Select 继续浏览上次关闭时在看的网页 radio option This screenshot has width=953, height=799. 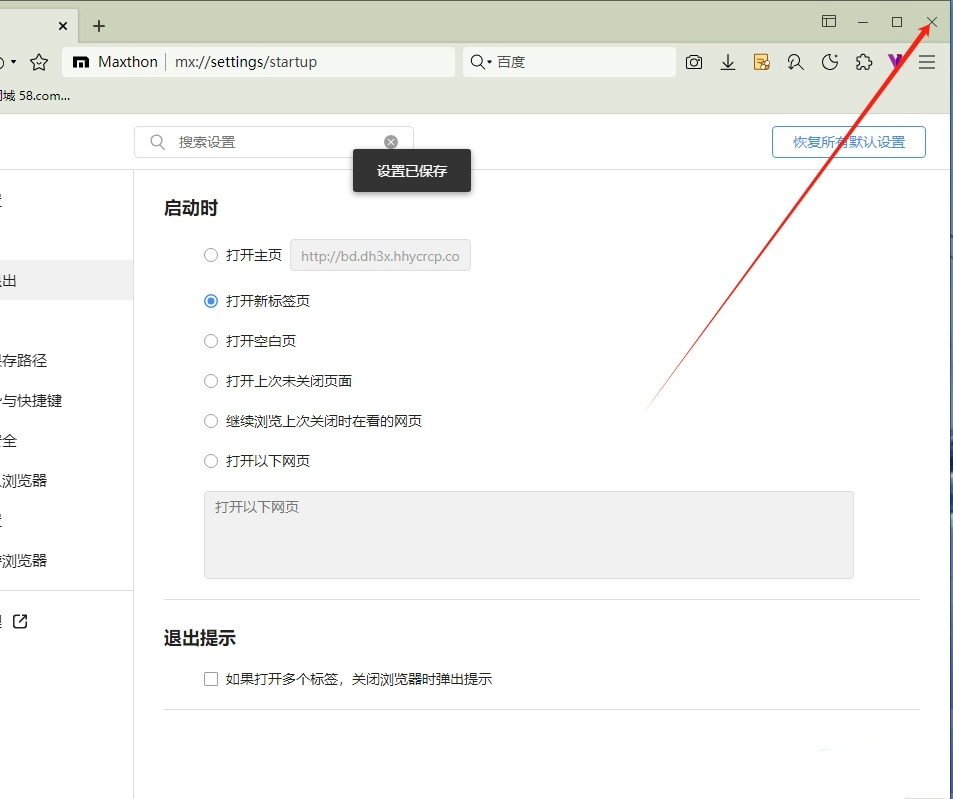(x=211, y=422)
